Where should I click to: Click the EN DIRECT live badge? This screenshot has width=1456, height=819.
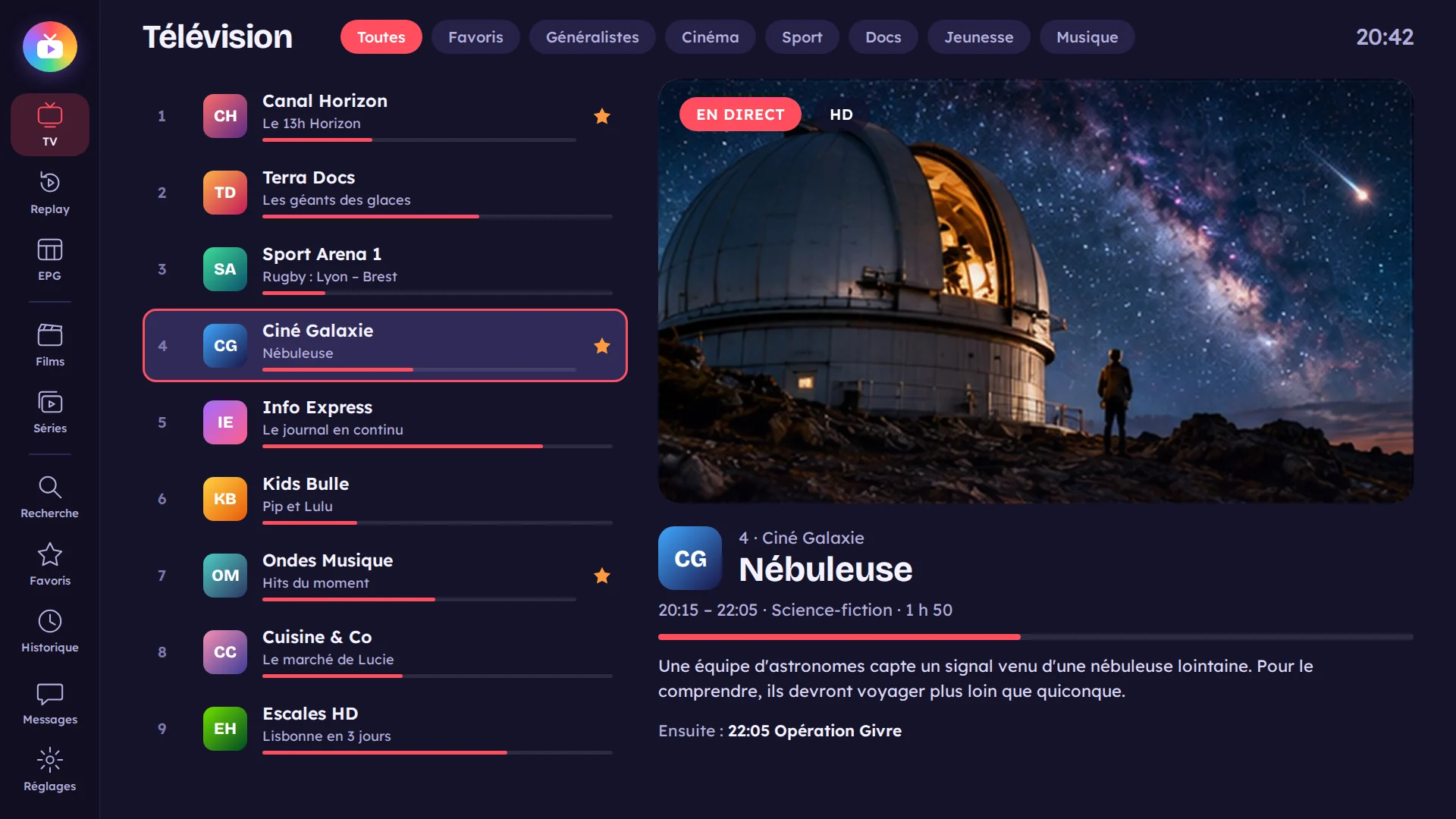click(x=740, y=115)
